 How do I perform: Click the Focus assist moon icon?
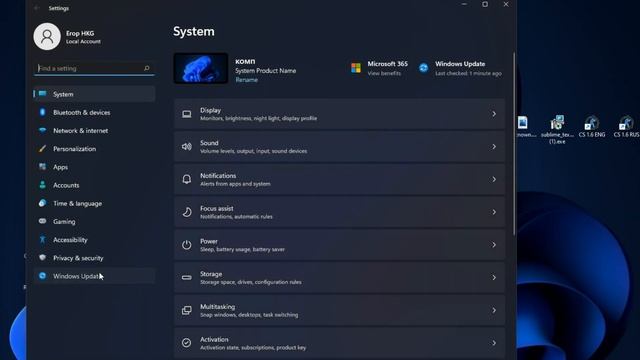187,212
